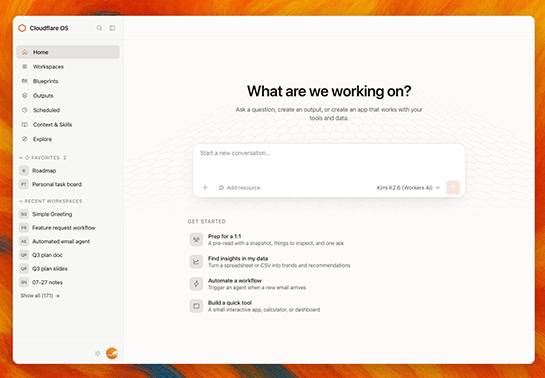Click the Roadmap R badge icon
Screen dimensions: 545x378
click(24, 171)
